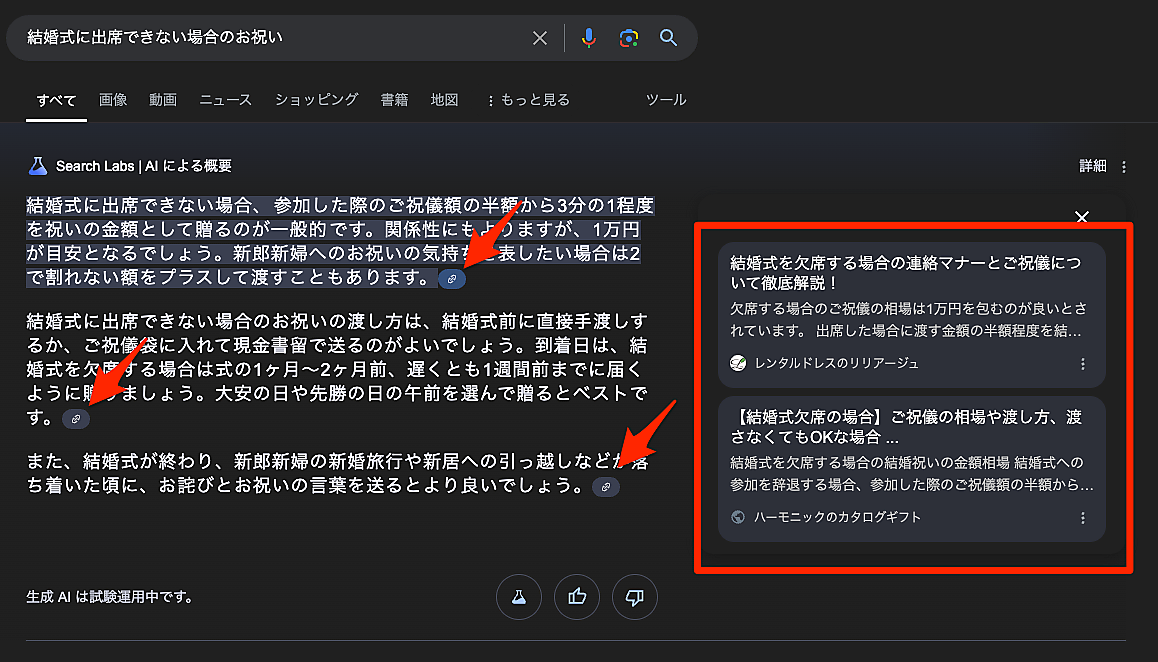1158x662 pixels.
Task: Click the ハーモニックのカタログギフト globe icon
Action: point(738,517)
